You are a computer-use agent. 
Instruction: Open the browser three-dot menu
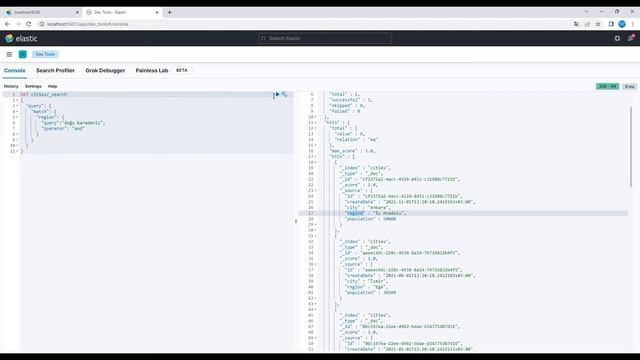point(633,24)
